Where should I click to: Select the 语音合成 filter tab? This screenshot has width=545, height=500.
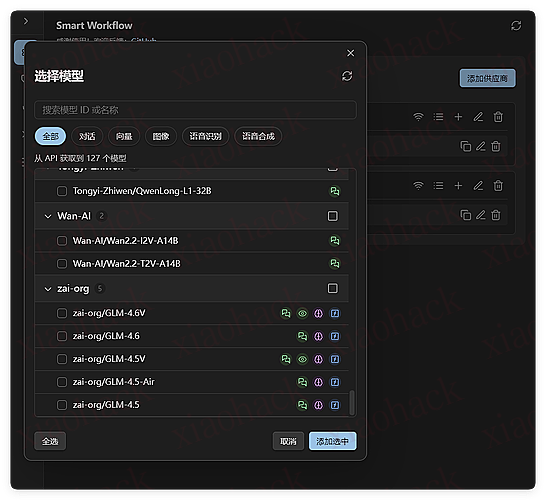(258, 136)
